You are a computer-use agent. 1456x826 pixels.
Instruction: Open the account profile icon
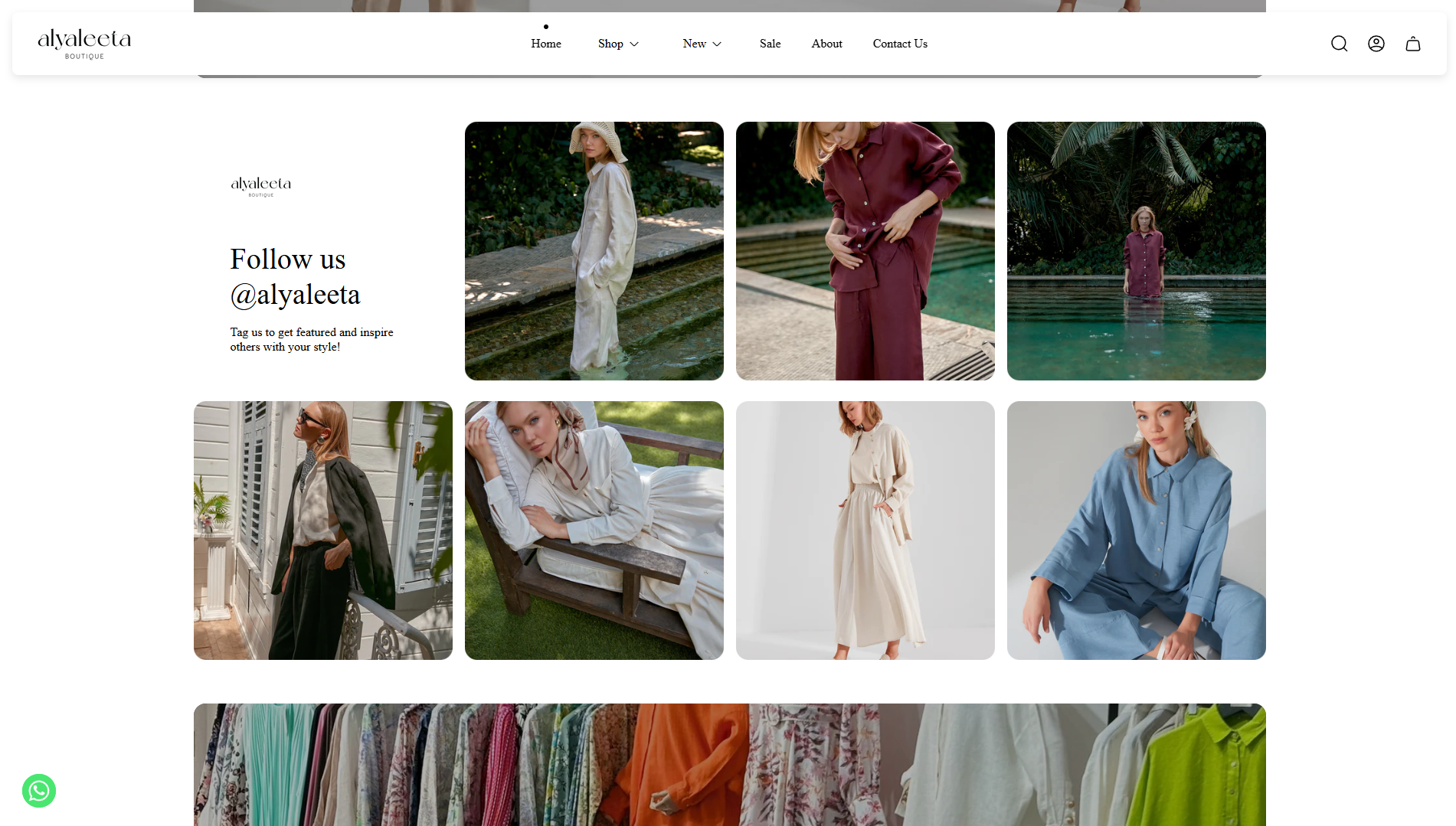(1376, 44)
